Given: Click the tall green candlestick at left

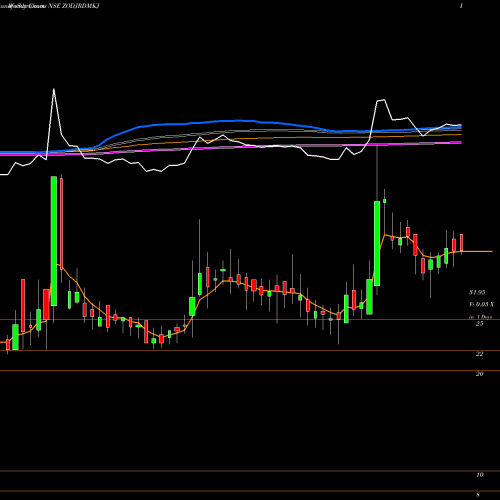Looking at the screenshot, I should [x=54, y=241].
